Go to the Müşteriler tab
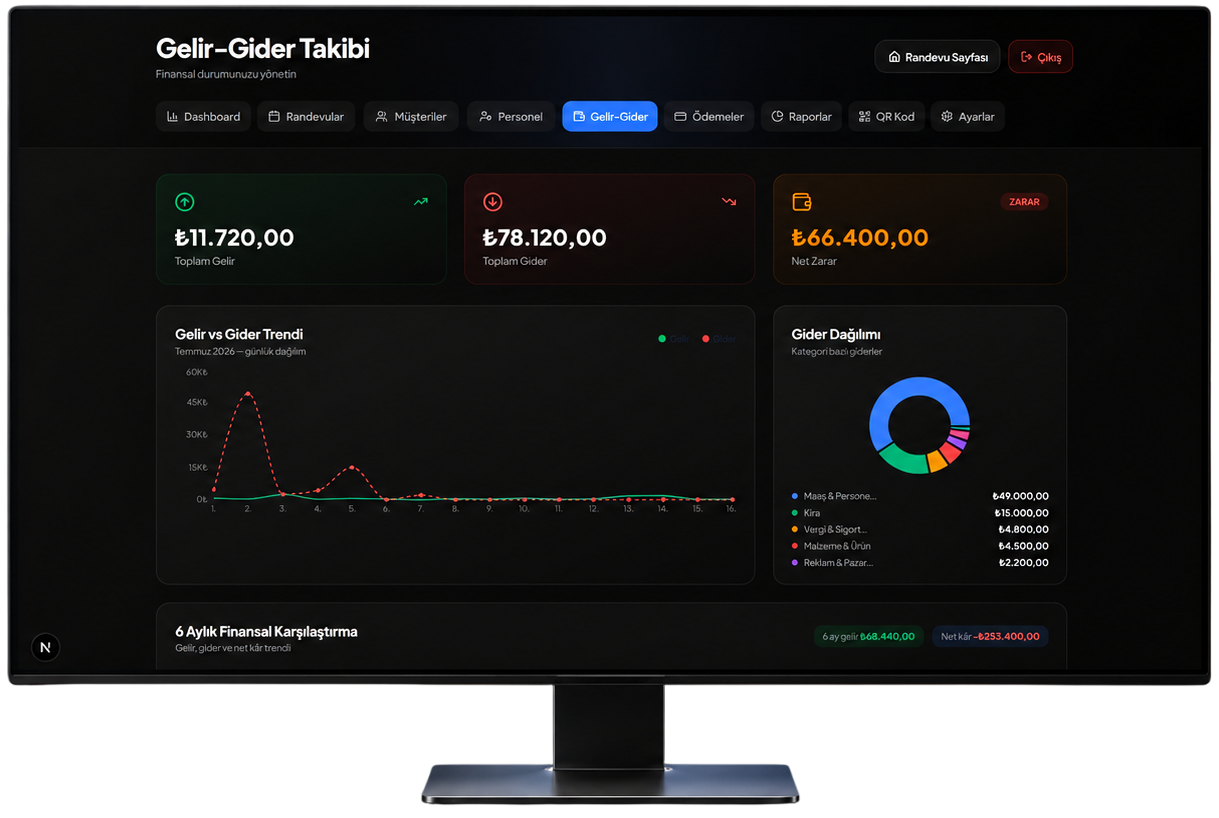1219x818 pixels. (x=411, y=117)
